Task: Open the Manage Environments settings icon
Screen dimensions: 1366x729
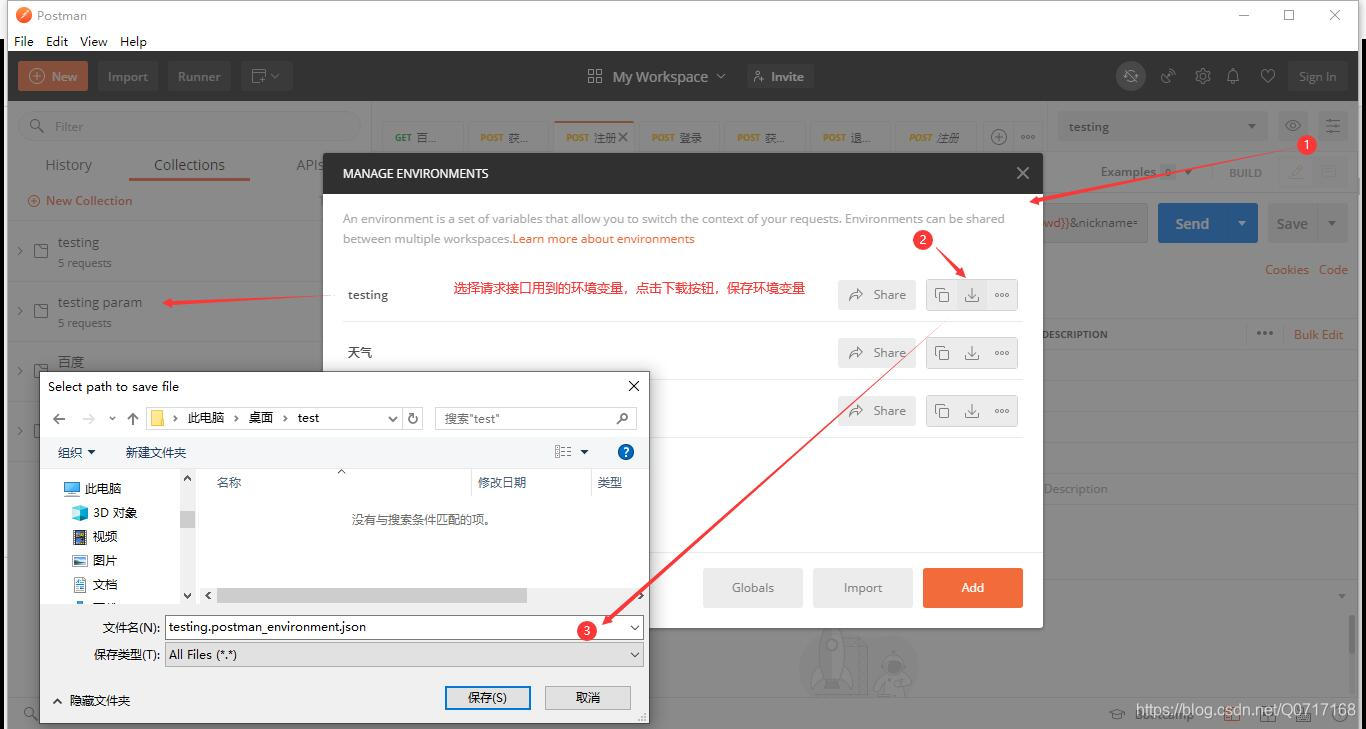Action: point(1333,126)
